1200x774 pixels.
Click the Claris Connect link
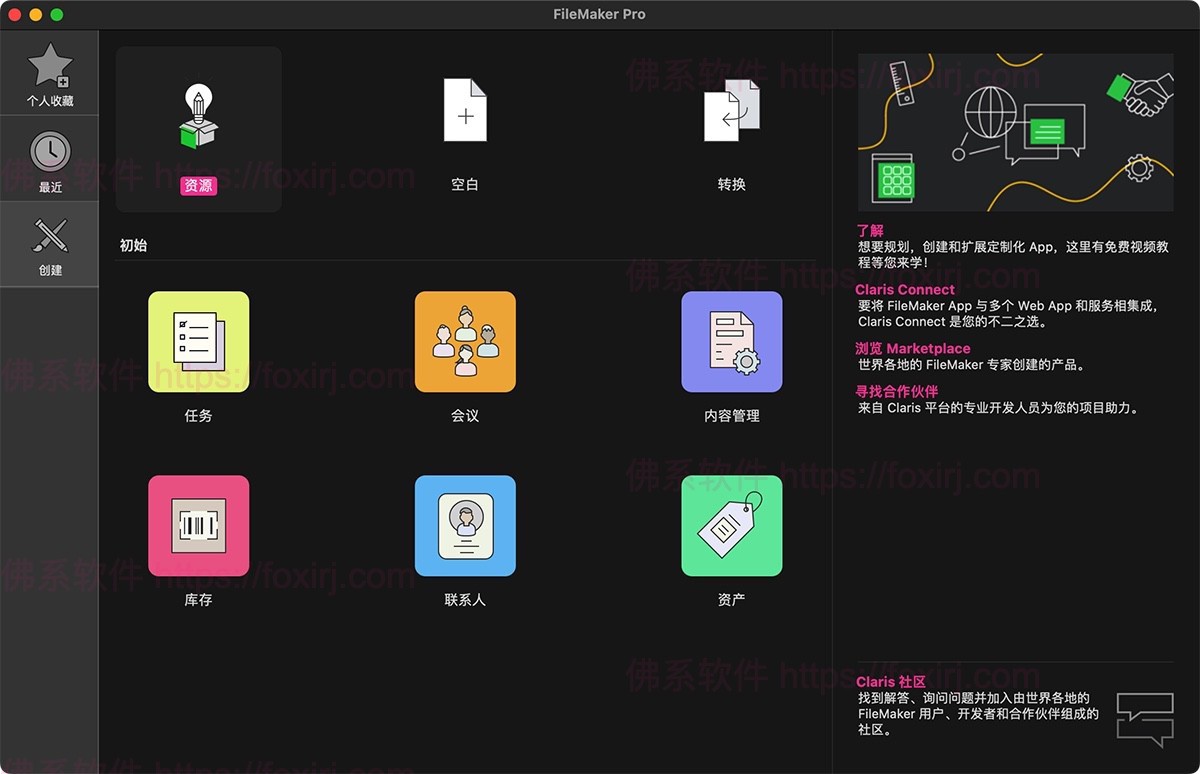click(x=903, y=289)
